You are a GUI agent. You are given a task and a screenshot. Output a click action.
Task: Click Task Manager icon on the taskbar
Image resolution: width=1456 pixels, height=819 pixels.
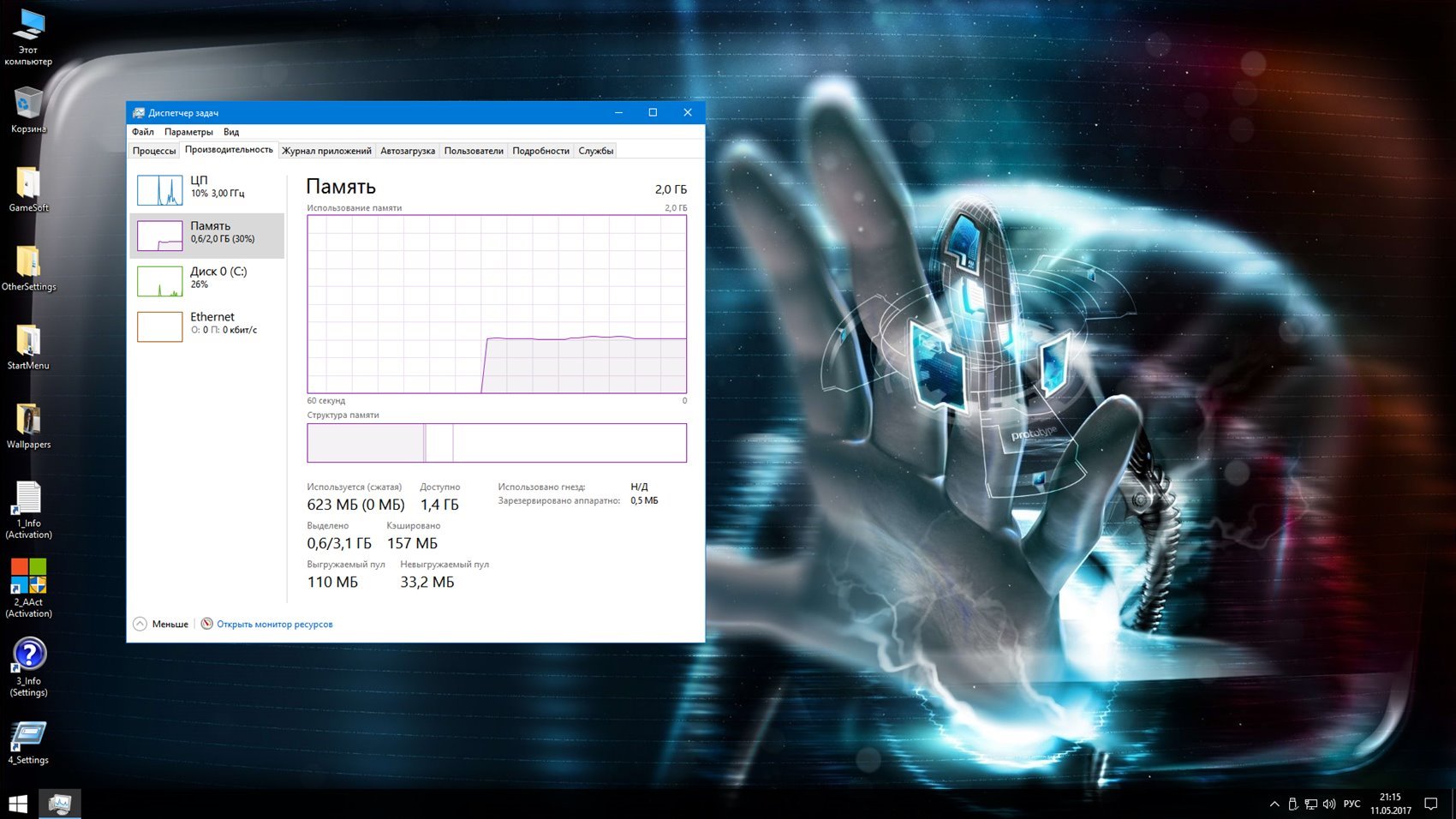pyautogui.click(x=59, y=804)
